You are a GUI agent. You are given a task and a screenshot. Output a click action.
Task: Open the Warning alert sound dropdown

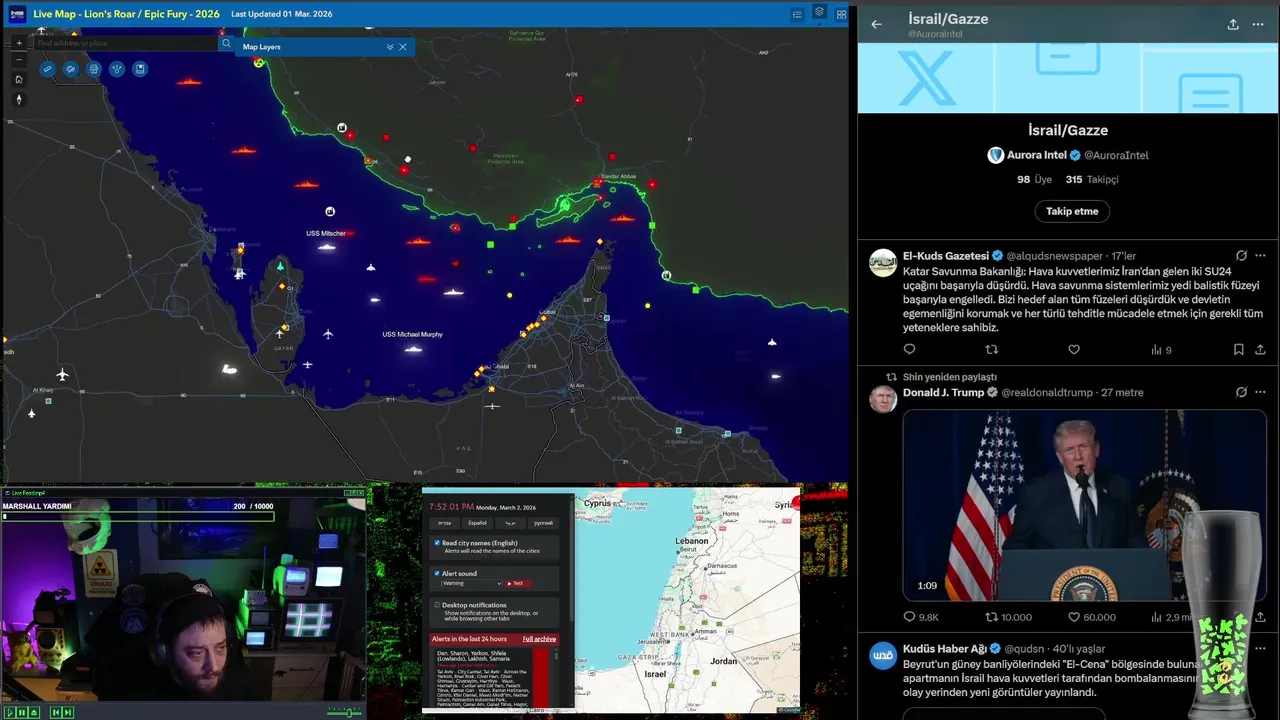point(471,583)
